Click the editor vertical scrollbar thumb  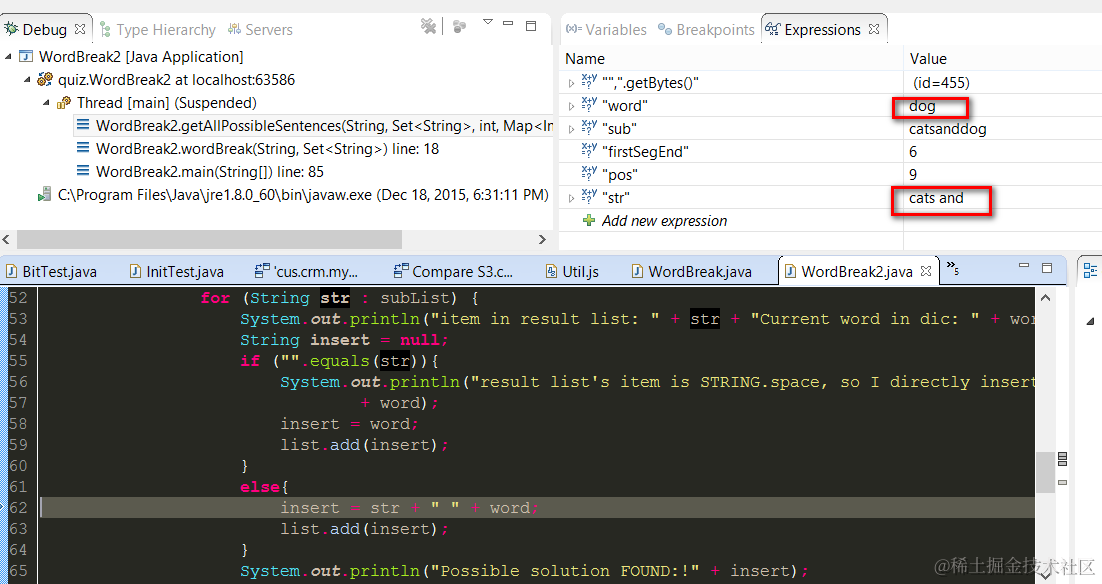click(1045, 471)
